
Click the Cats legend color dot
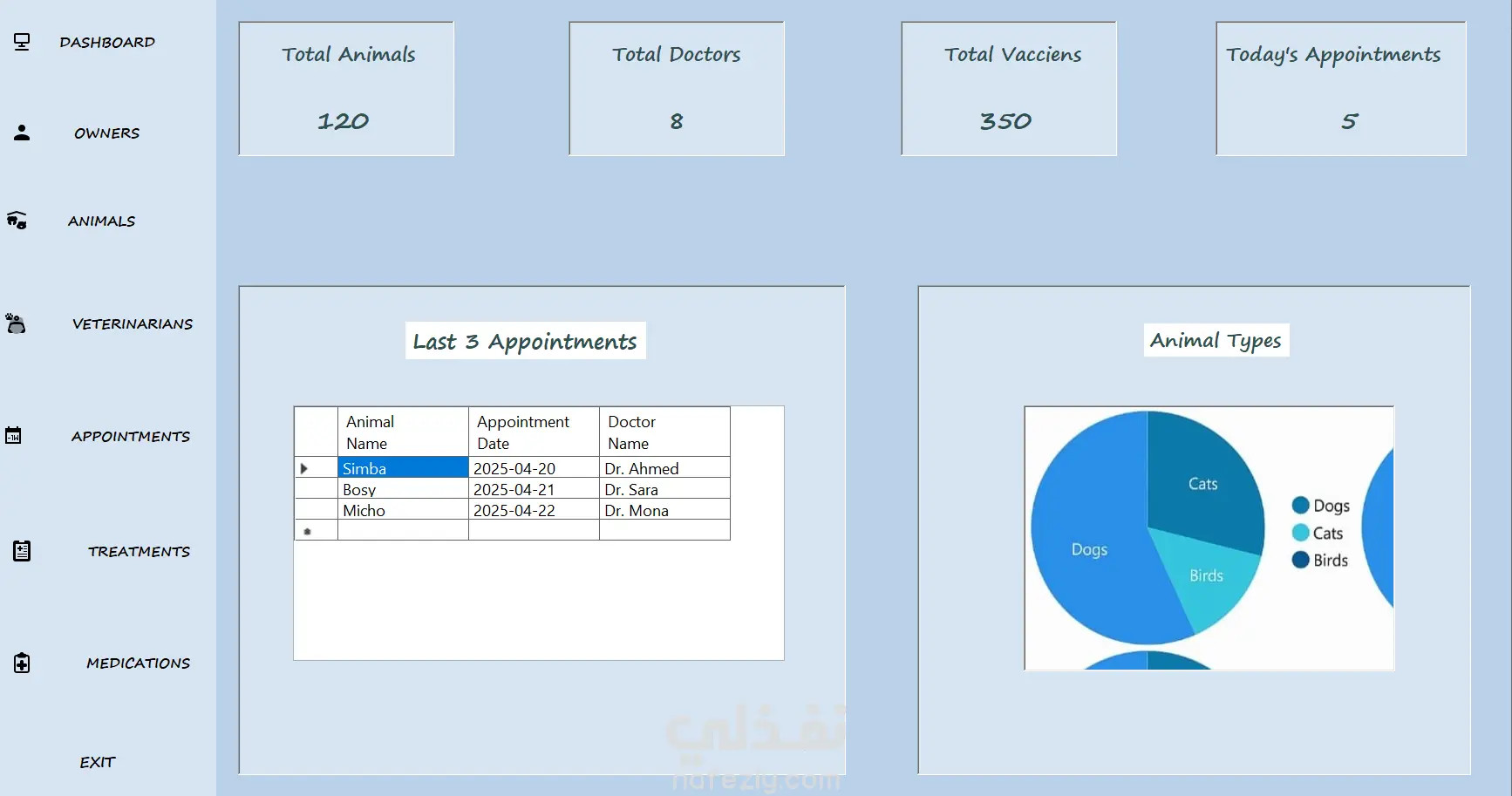(x=1301, y=533)
